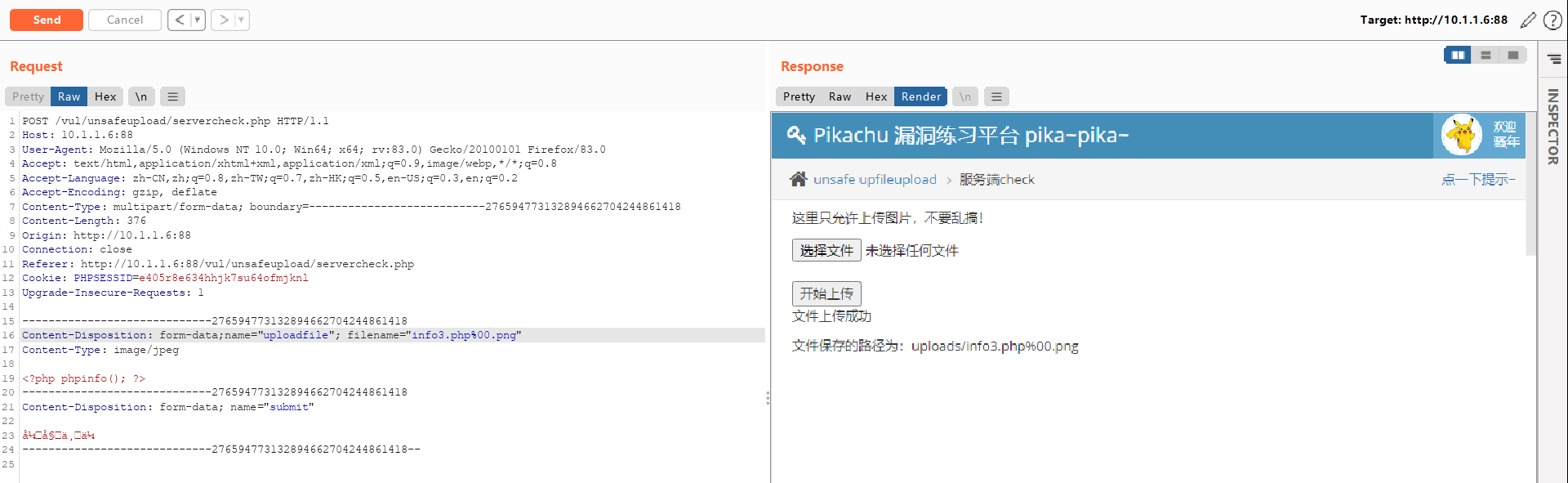Click the 开始上传 upload button
This screenshot has width=1568, height=483.
[826, 293]
